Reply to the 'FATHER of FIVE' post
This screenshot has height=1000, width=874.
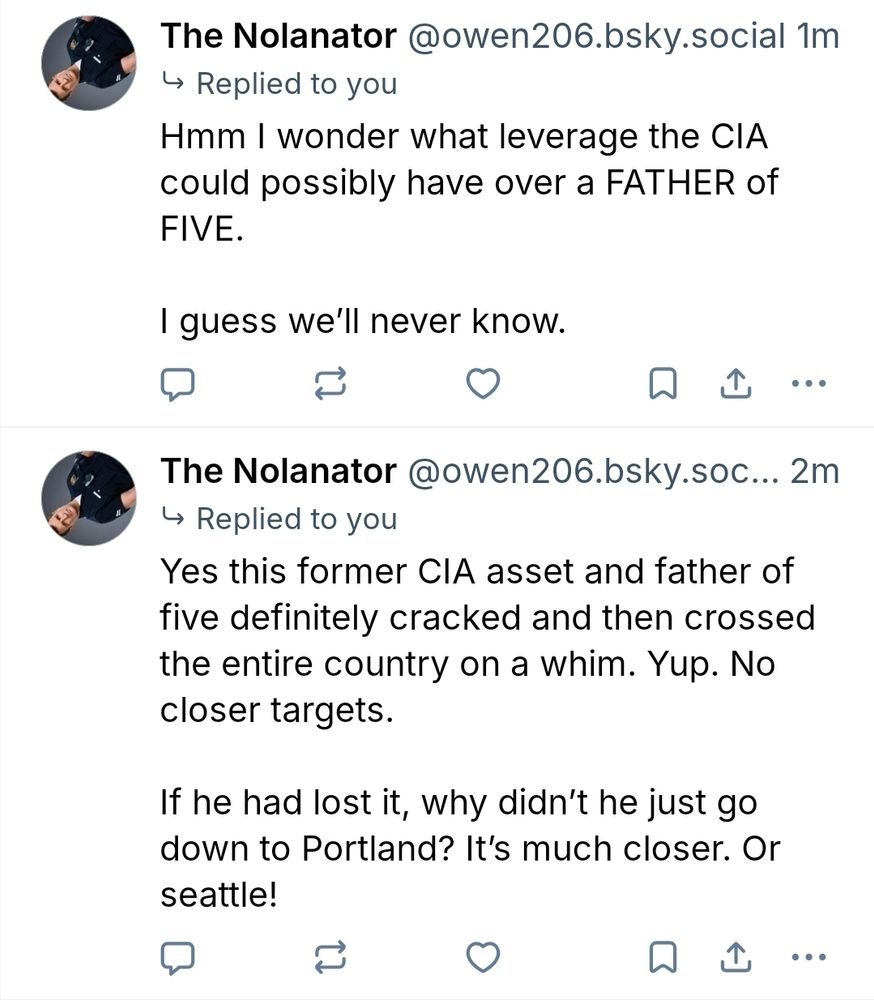(x=177, y=383)
